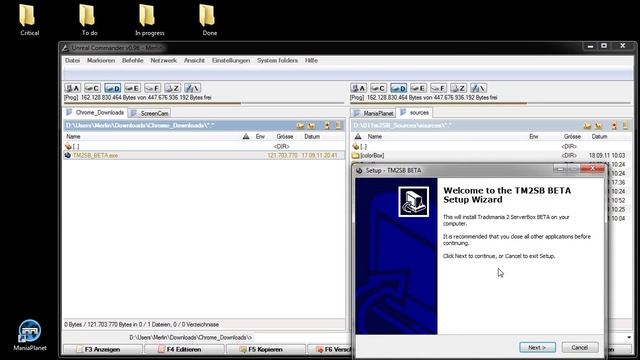Sort right panel by Grösse column
The image size is (640, 360).
pos(572,136)
